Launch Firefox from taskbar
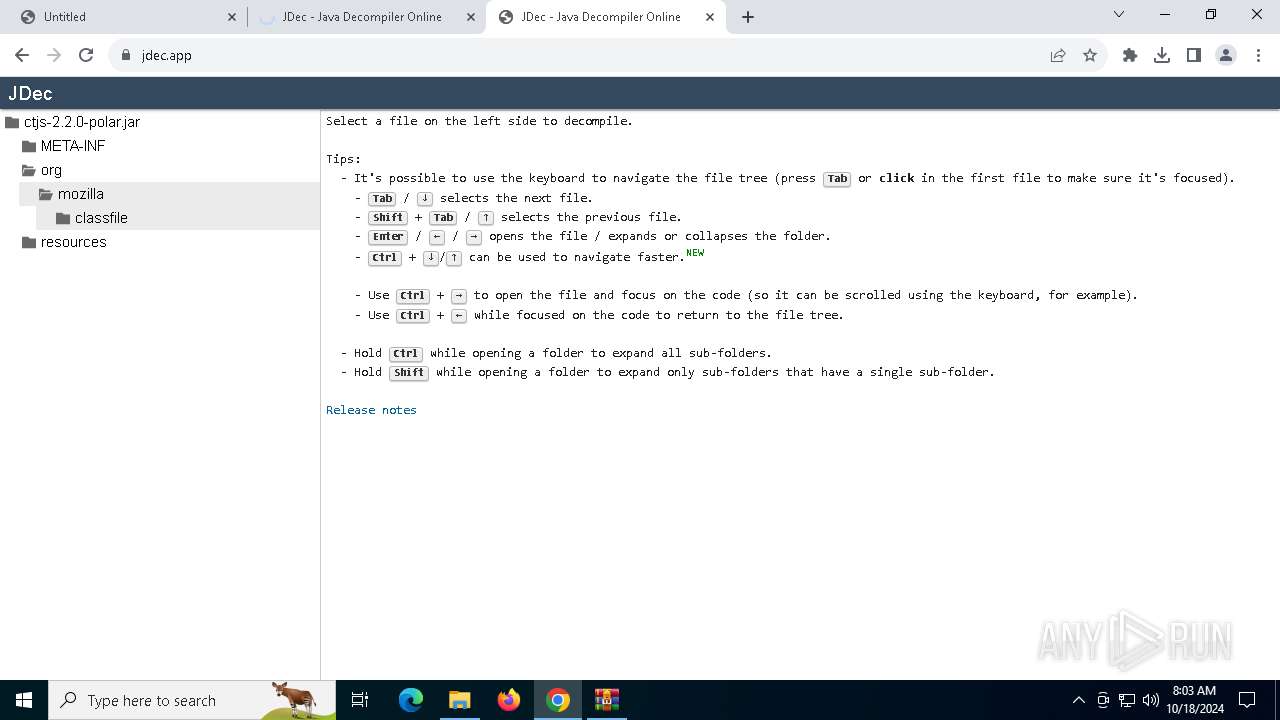The image size is (1280, 720). [x=509, y=700]
